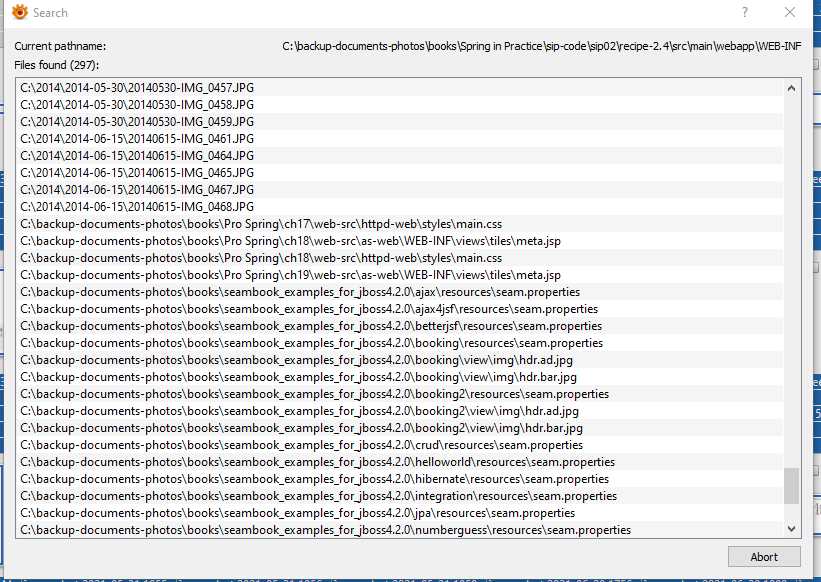Click the vertical scrollbar thumb
821x582 pixels.
point(791,486)
